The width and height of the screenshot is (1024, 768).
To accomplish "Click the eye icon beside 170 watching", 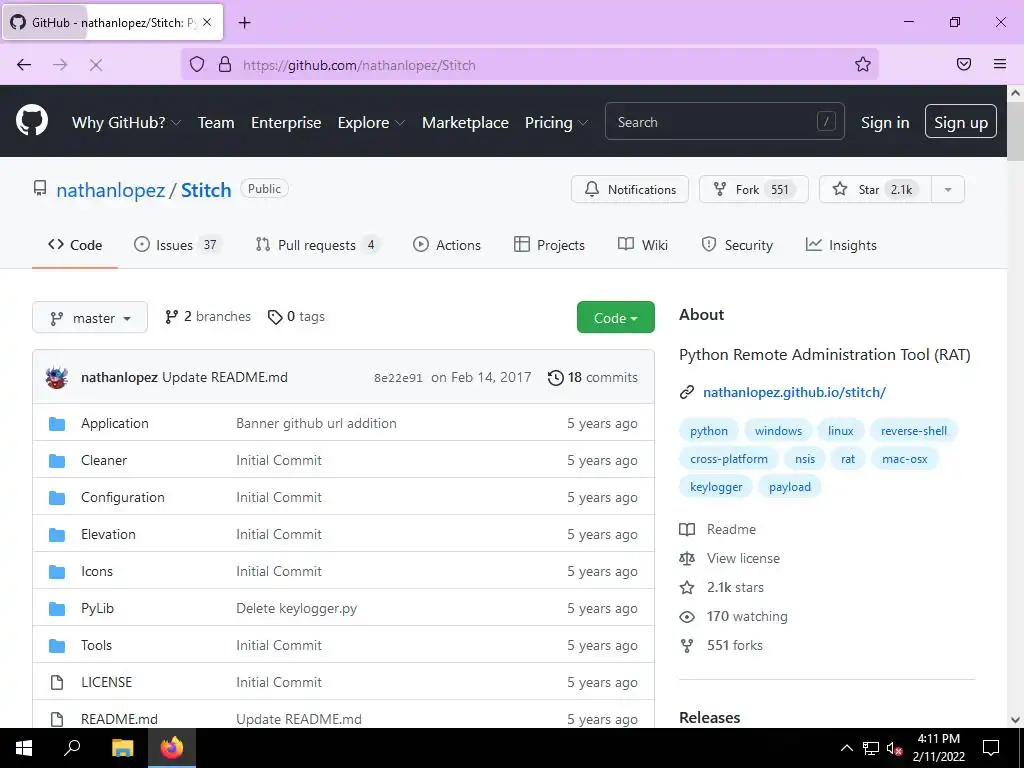I will click(686, 616).
